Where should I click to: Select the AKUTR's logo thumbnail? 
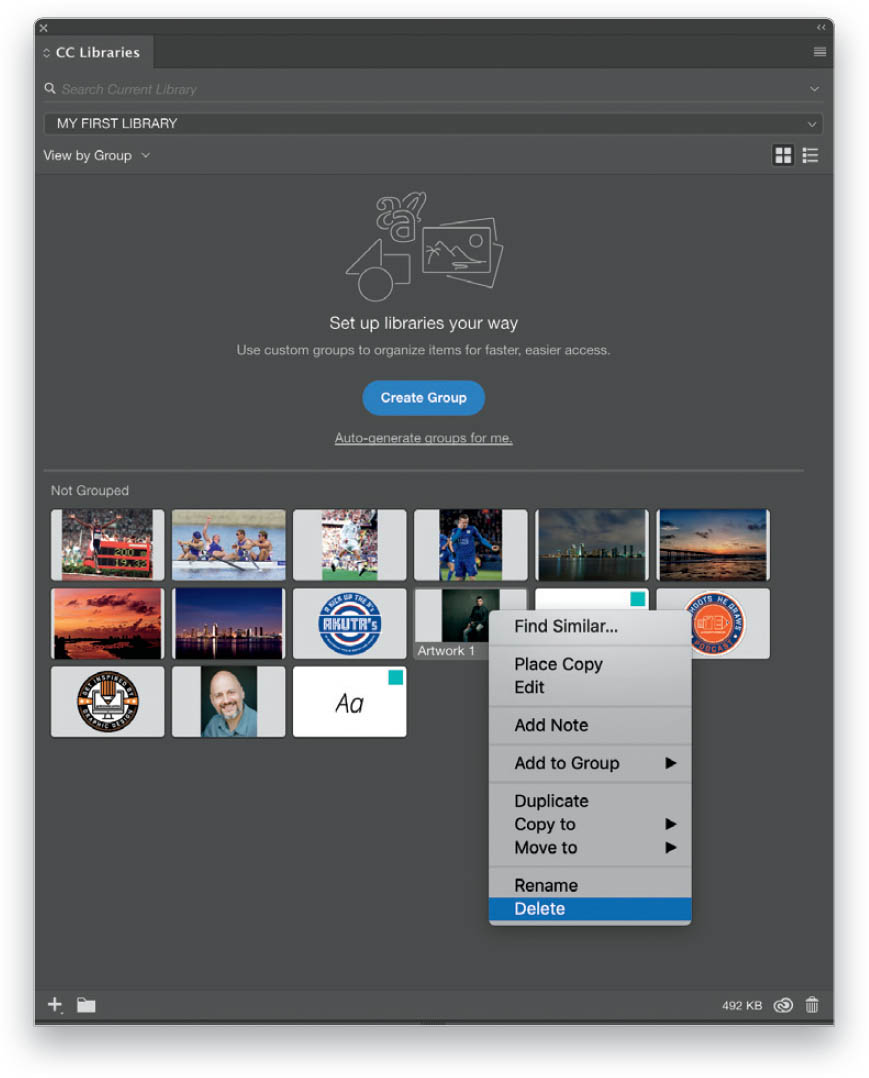(349, 624)
